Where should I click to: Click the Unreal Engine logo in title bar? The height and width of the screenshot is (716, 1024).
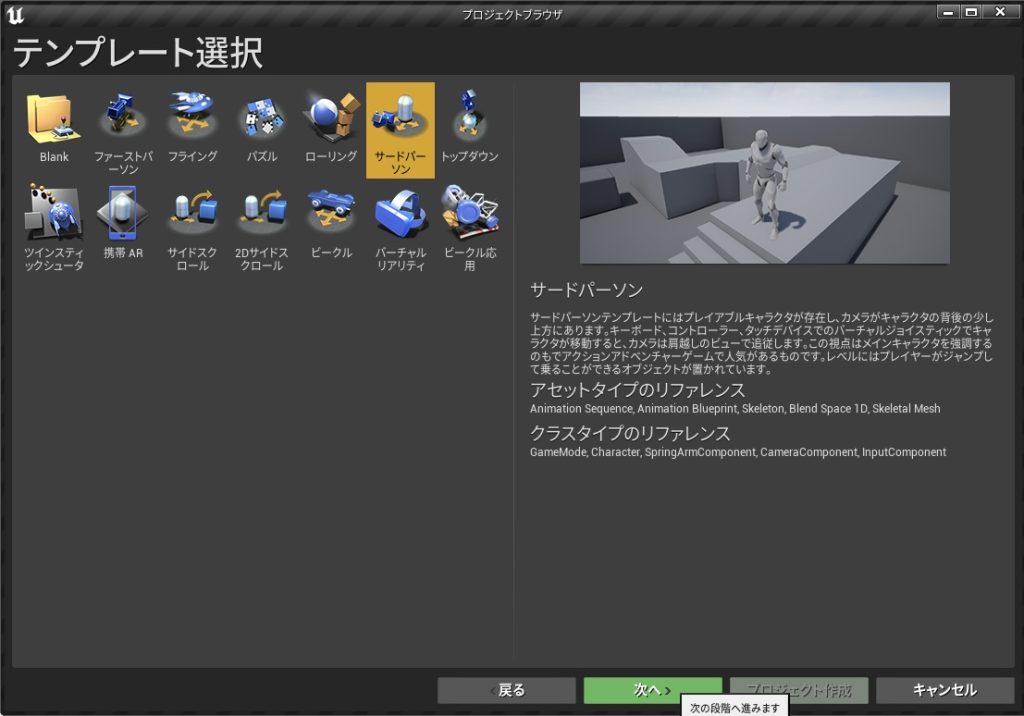point(14,14)
